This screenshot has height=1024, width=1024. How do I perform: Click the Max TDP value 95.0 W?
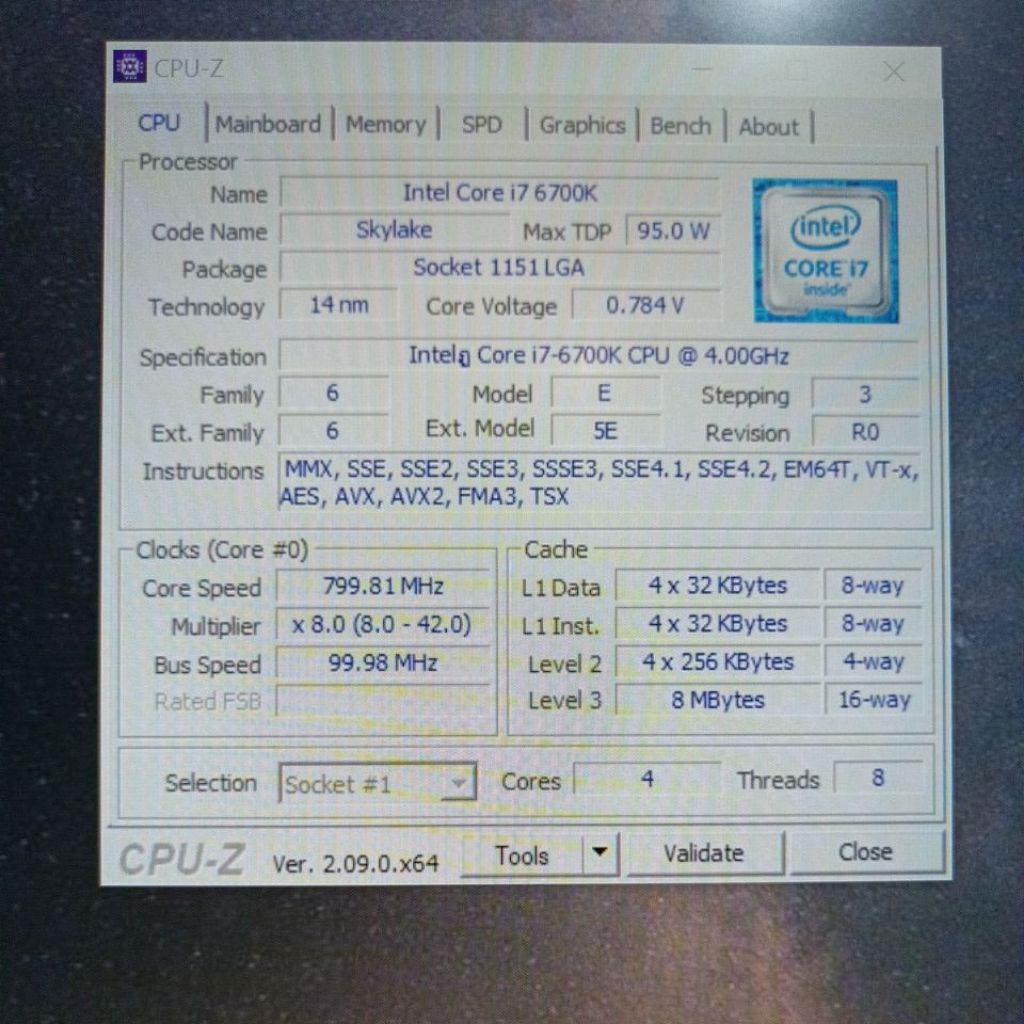point(673,231)
